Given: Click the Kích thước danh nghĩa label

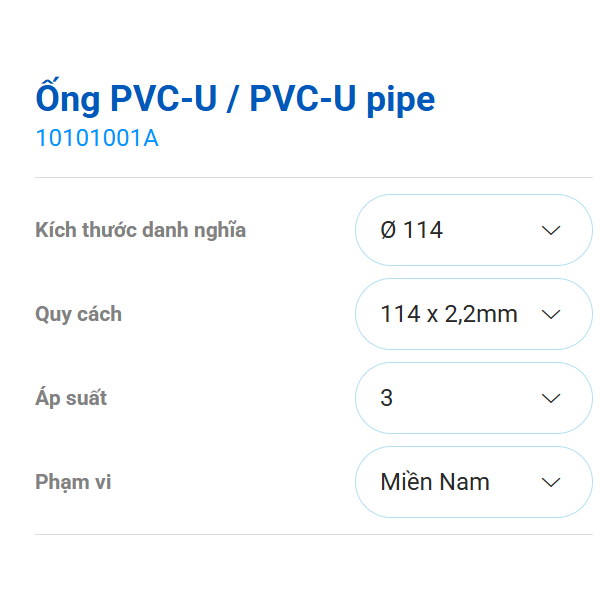Looking at the screenshot, I should [x=140, y=231].
